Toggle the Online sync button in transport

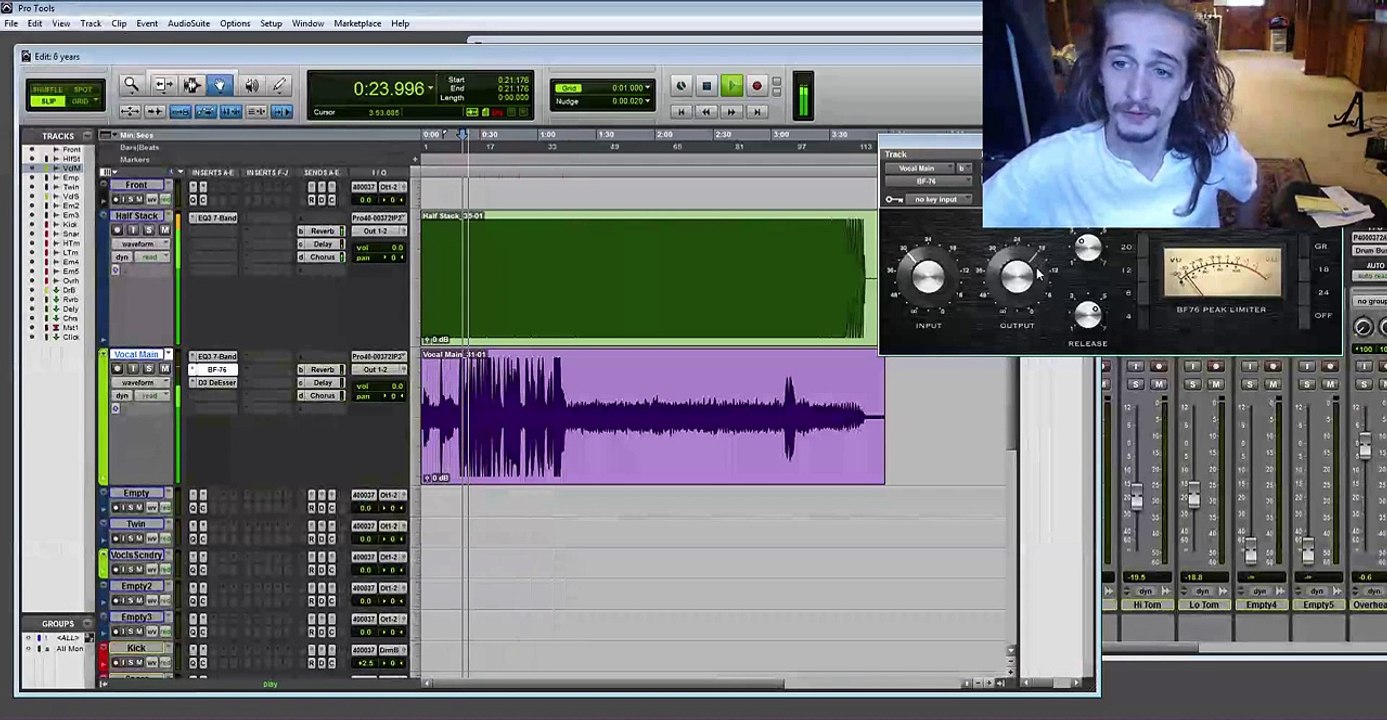(681, 87)
